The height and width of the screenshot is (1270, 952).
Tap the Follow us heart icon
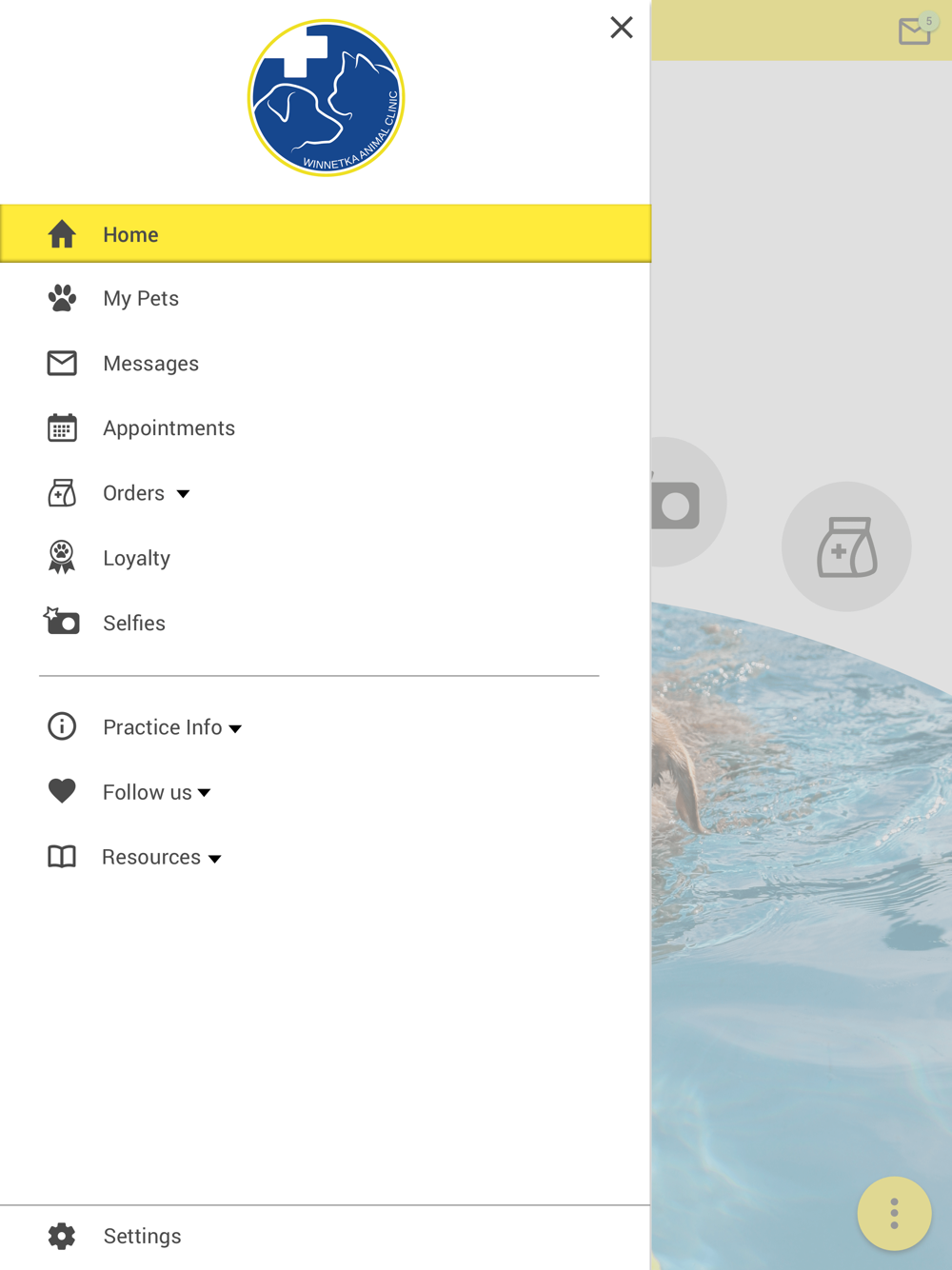pyautogui.click(x=62, y=791)
